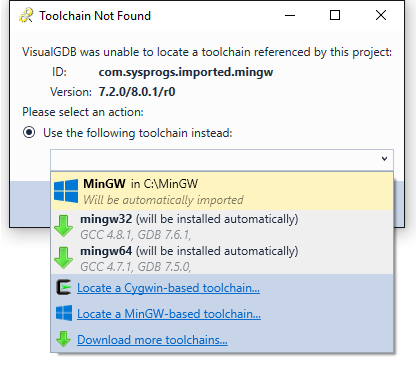This screenshot has width=416, height=367.
Task: Click the Windows logo icon beside MinGW entry
Action: pos(66,191)
